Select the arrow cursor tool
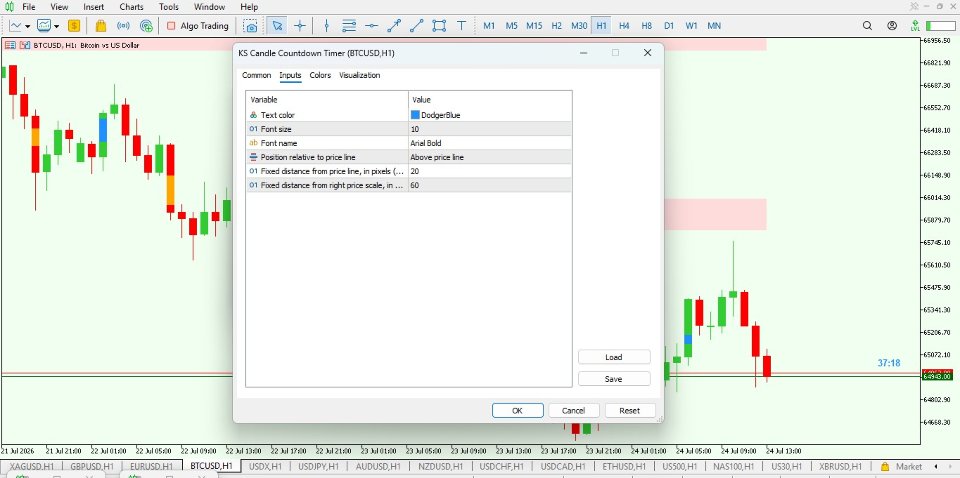Viewport: 960px width, 478px height. (x=277, y=26)
